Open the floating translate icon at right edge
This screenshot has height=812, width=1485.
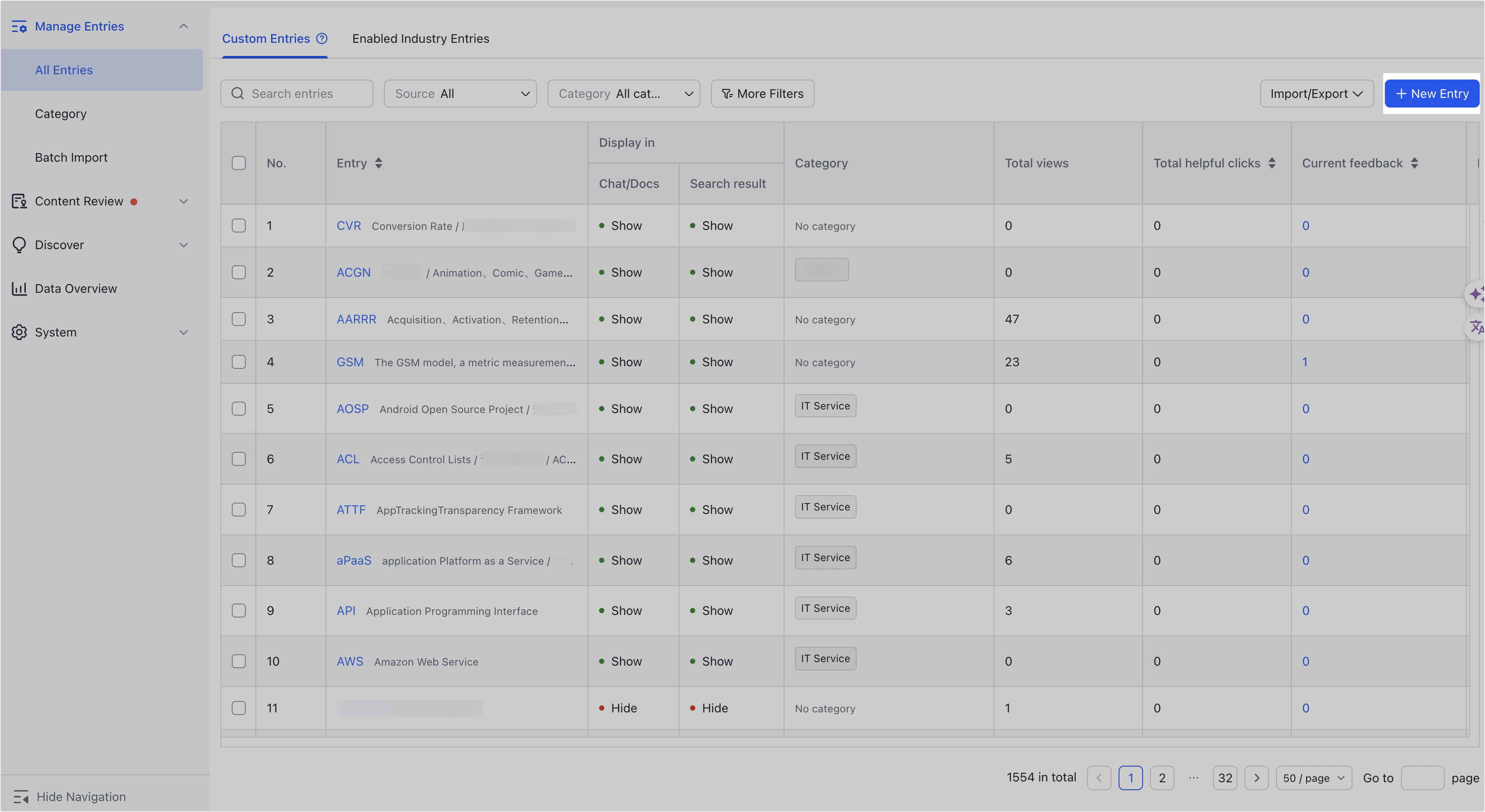pyautogui.click(x=1476, y=327)
